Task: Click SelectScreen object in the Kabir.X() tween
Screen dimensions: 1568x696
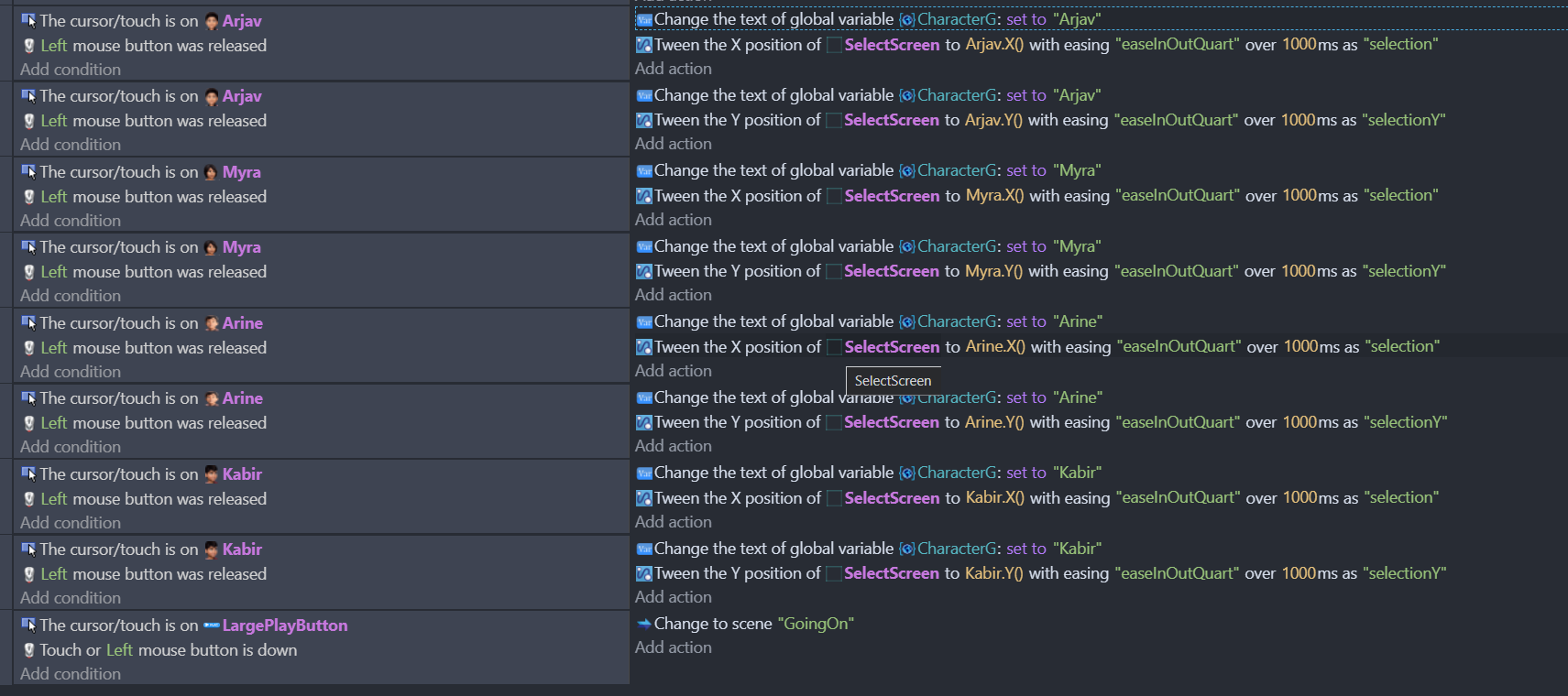Action: click(x=891, y=498)
